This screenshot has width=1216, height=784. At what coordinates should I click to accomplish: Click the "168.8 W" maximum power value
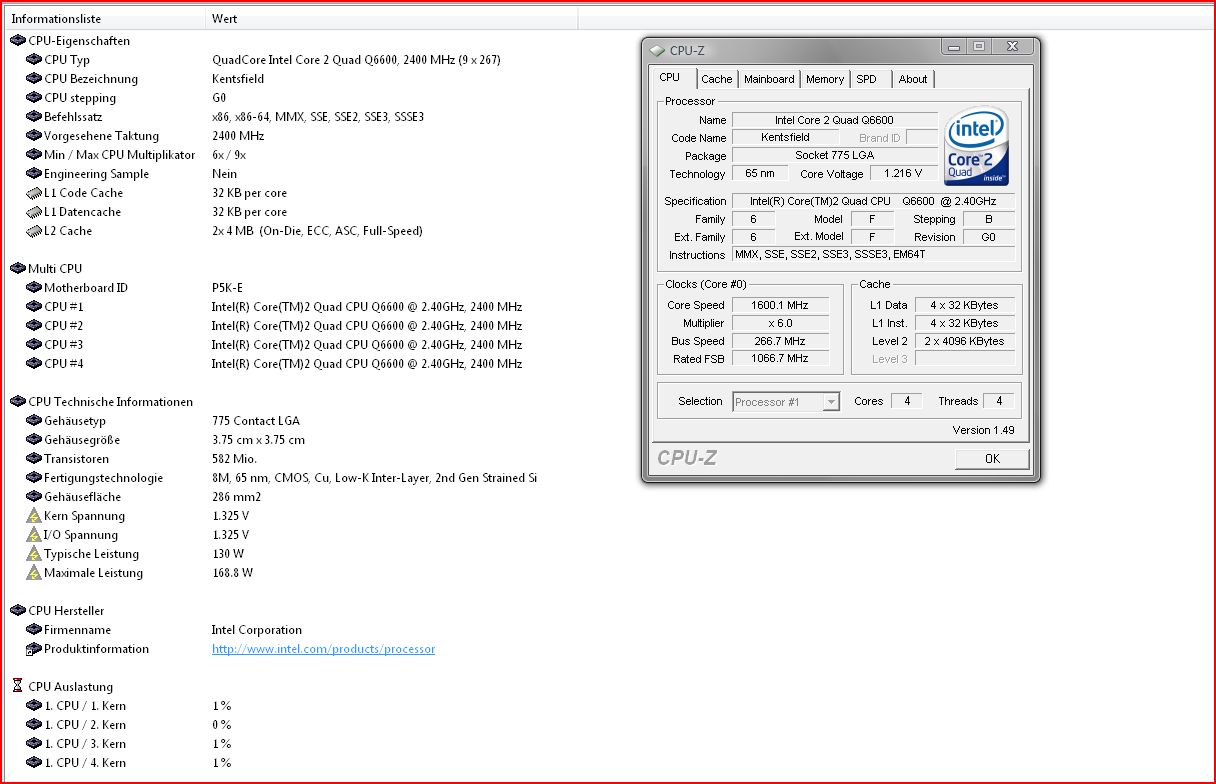[232, 573]
